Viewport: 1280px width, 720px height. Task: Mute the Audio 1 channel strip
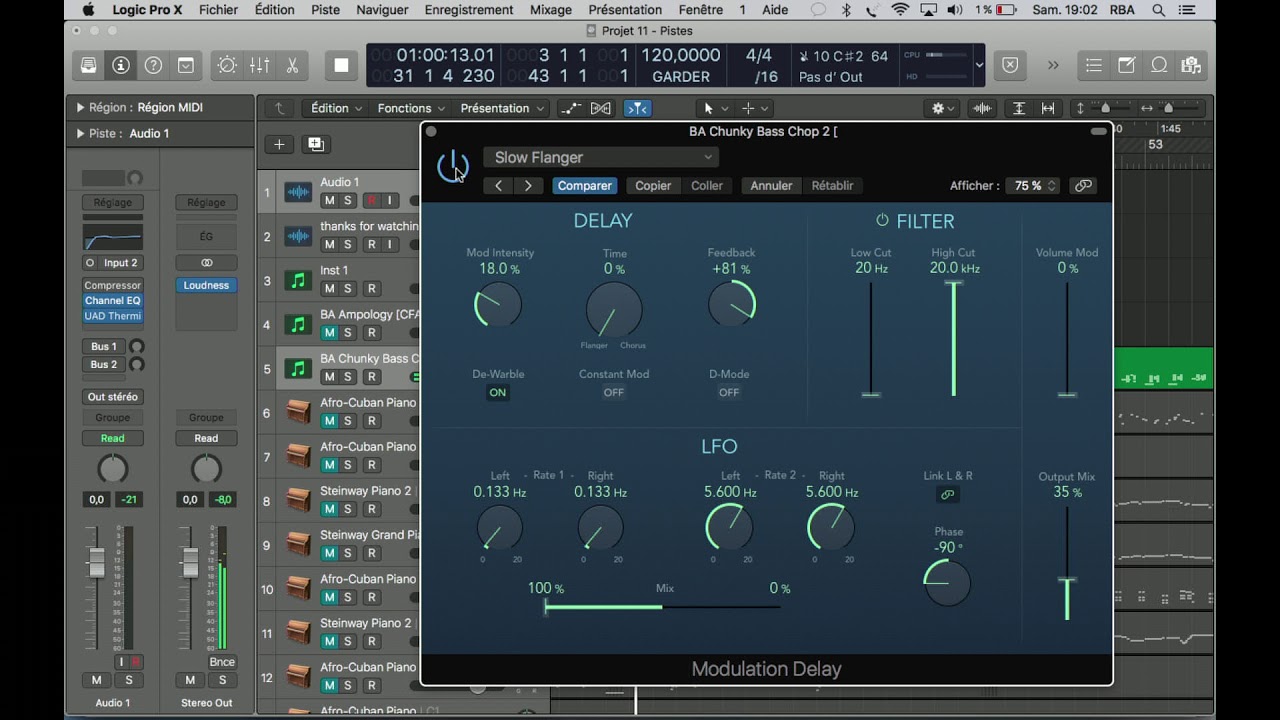pos(96,680)
